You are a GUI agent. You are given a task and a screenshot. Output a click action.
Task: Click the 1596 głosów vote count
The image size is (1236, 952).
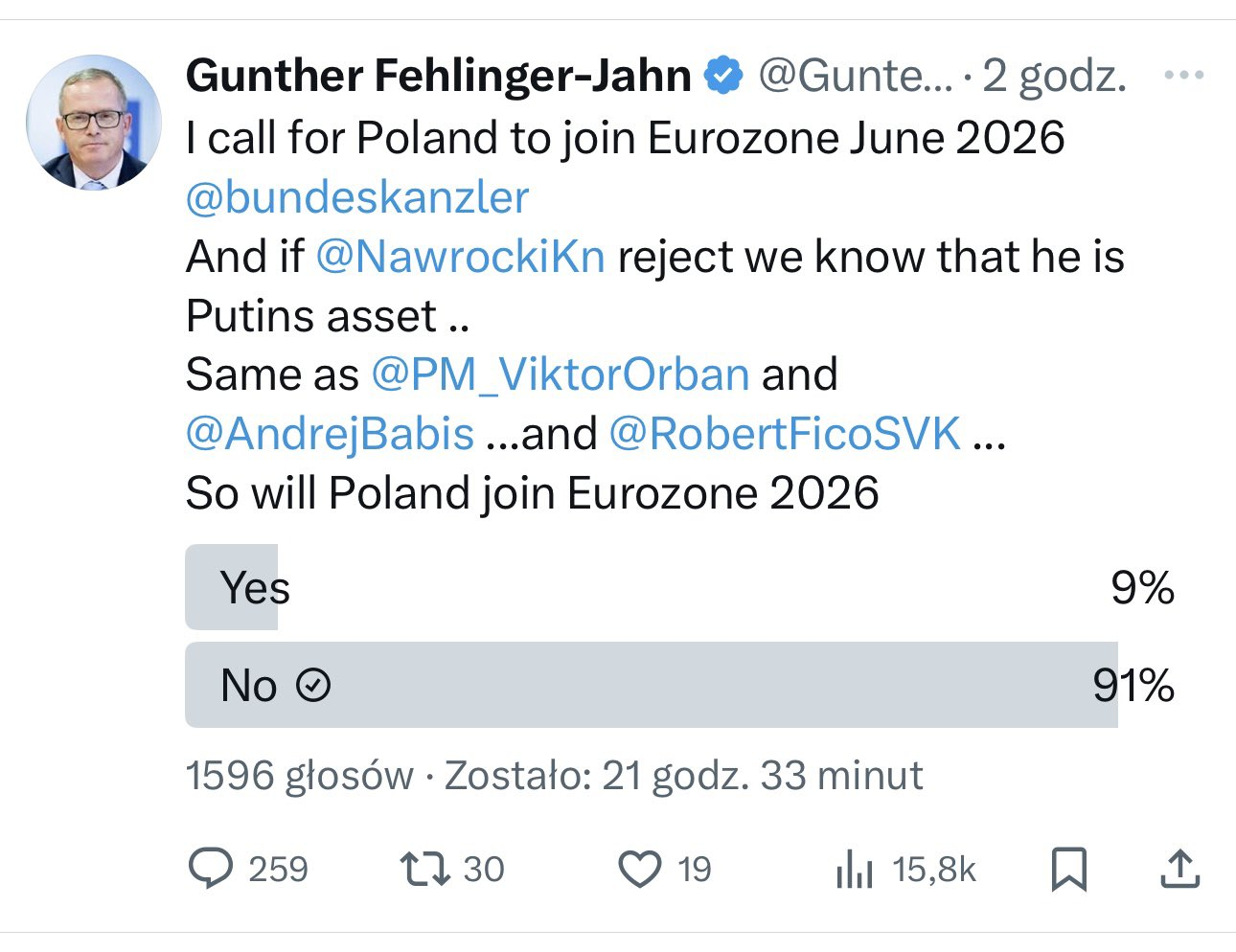299,776
